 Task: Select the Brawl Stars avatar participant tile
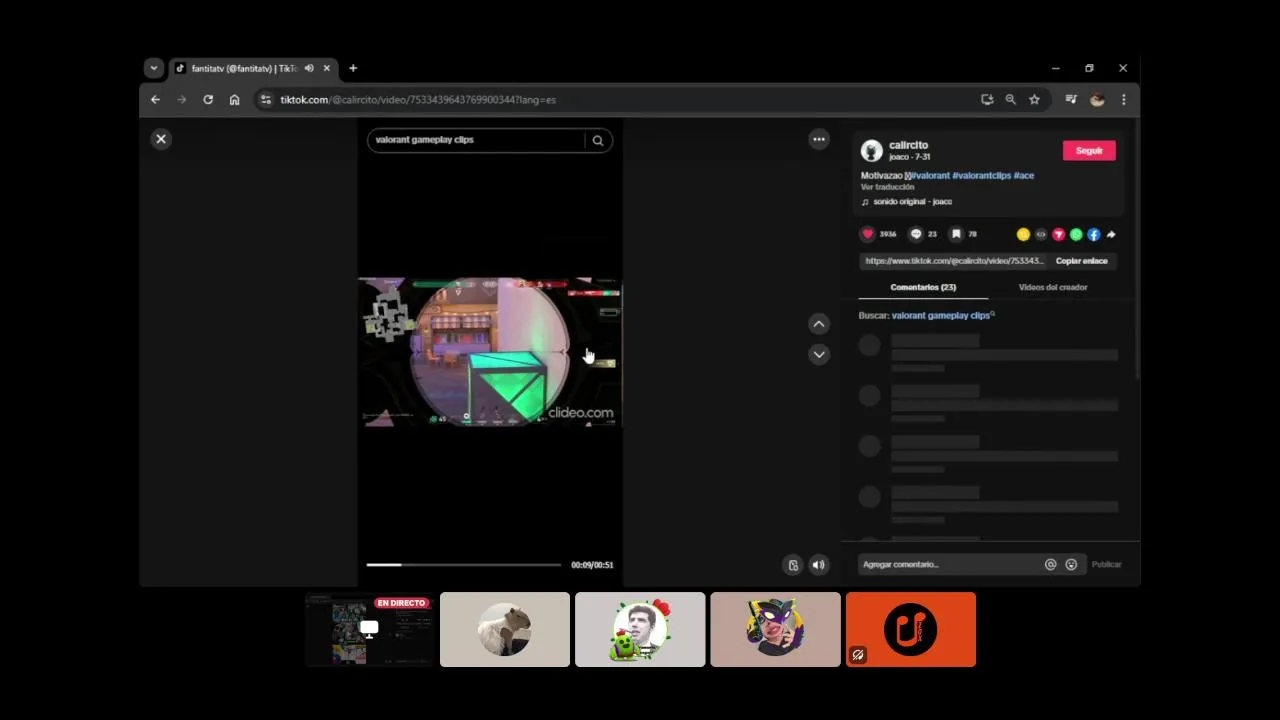(640, 629)
